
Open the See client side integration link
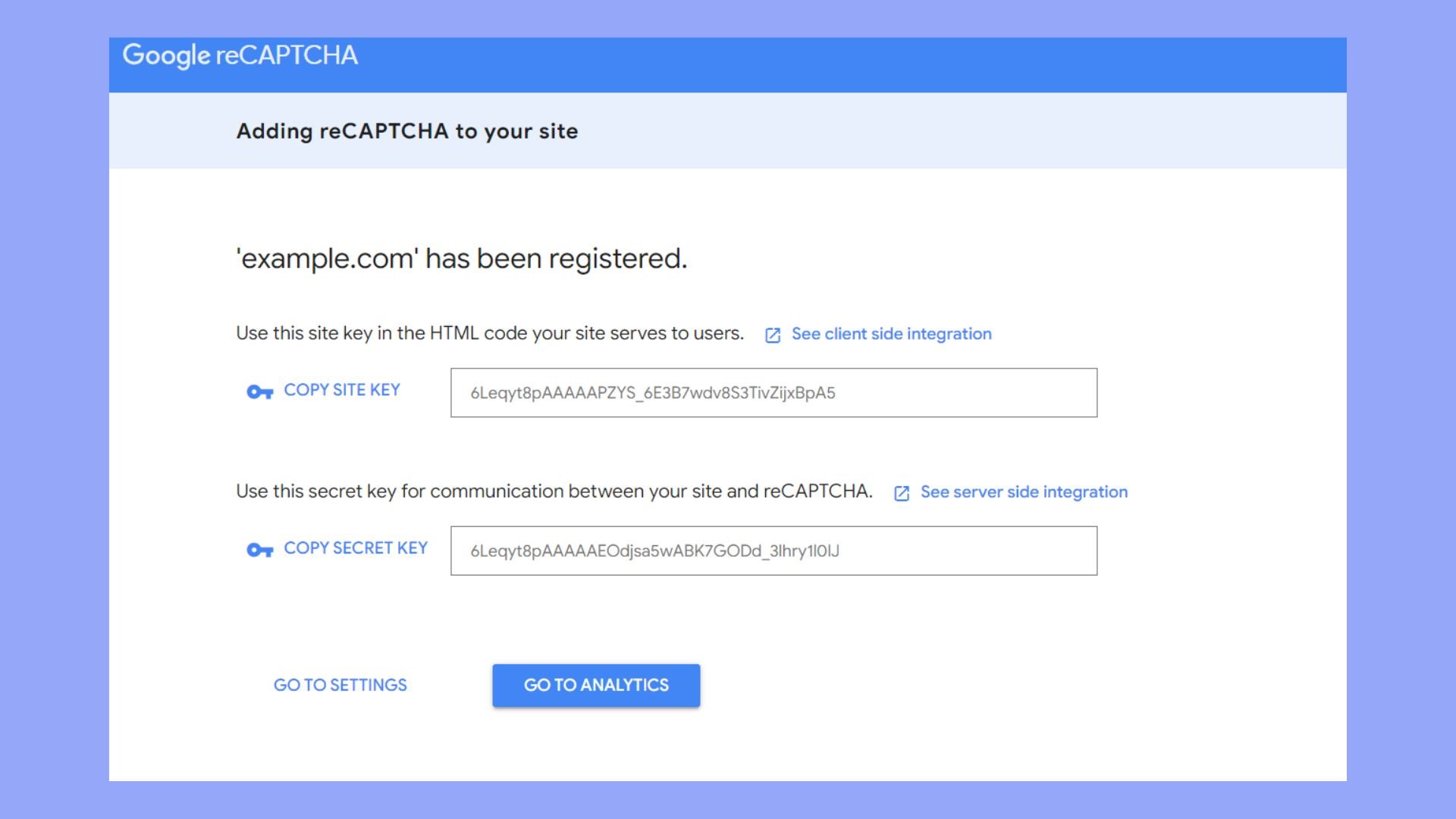(891, 334)
